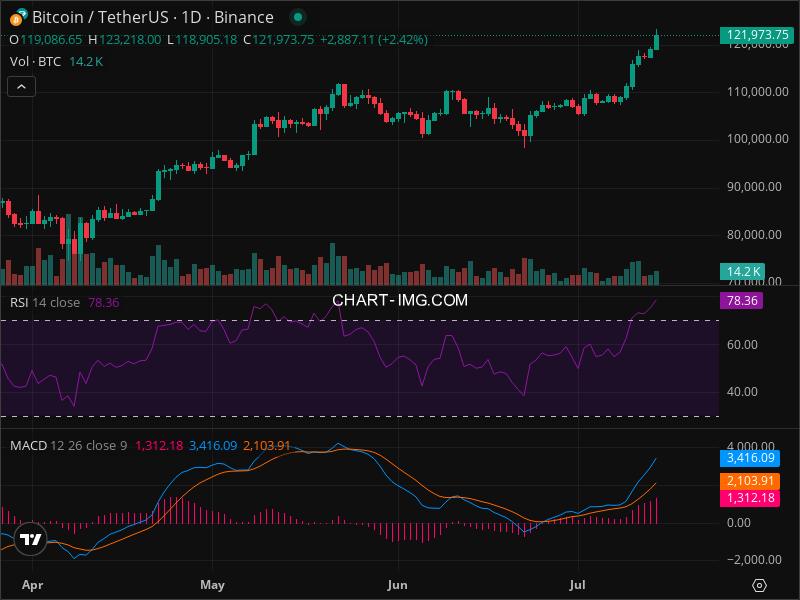Click the Jul label on the time axis
The width and height of the screenshot is (800, 600).
point(578,585)
